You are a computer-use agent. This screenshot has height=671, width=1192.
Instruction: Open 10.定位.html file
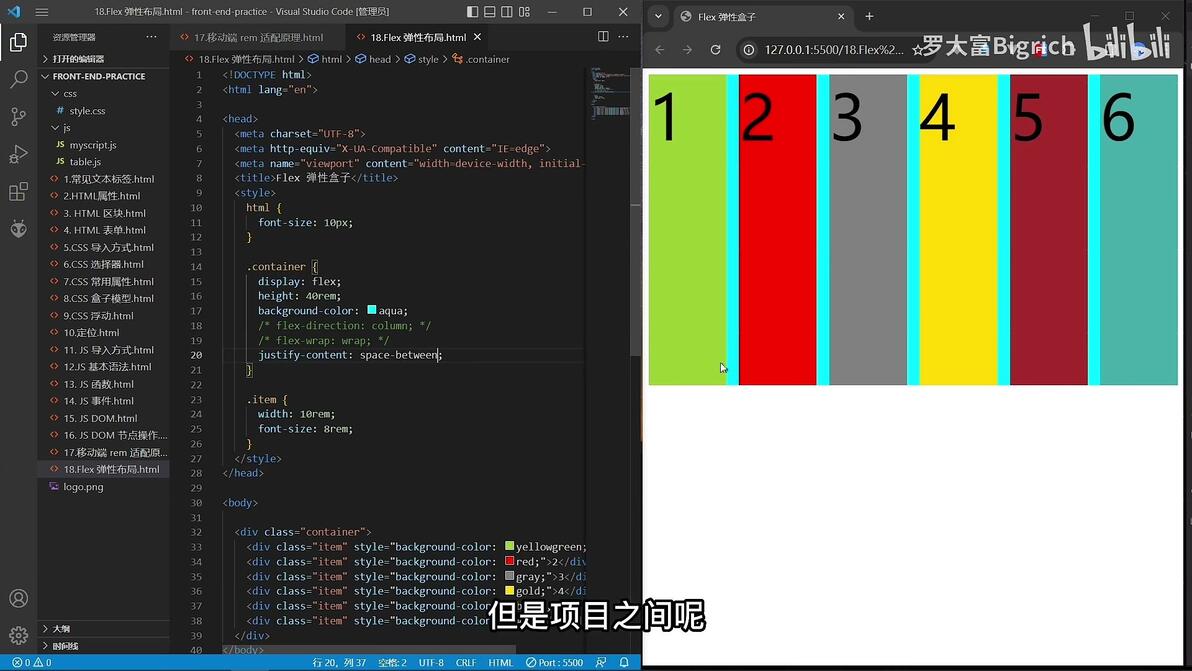tap(103, 332)
